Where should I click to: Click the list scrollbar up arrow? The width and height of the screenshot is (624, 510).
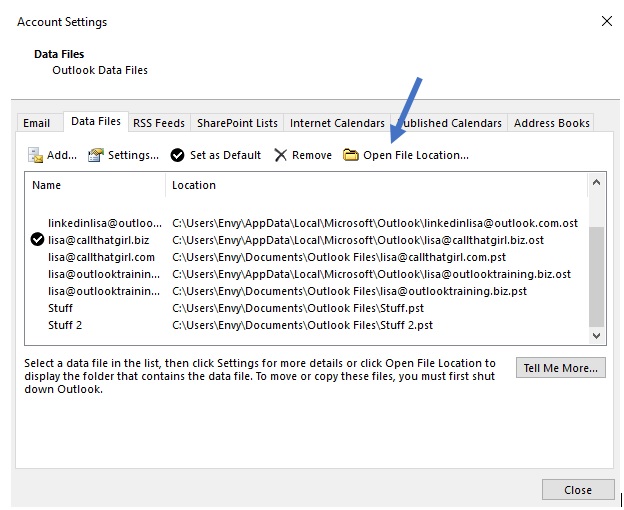(x=596, y=183)
